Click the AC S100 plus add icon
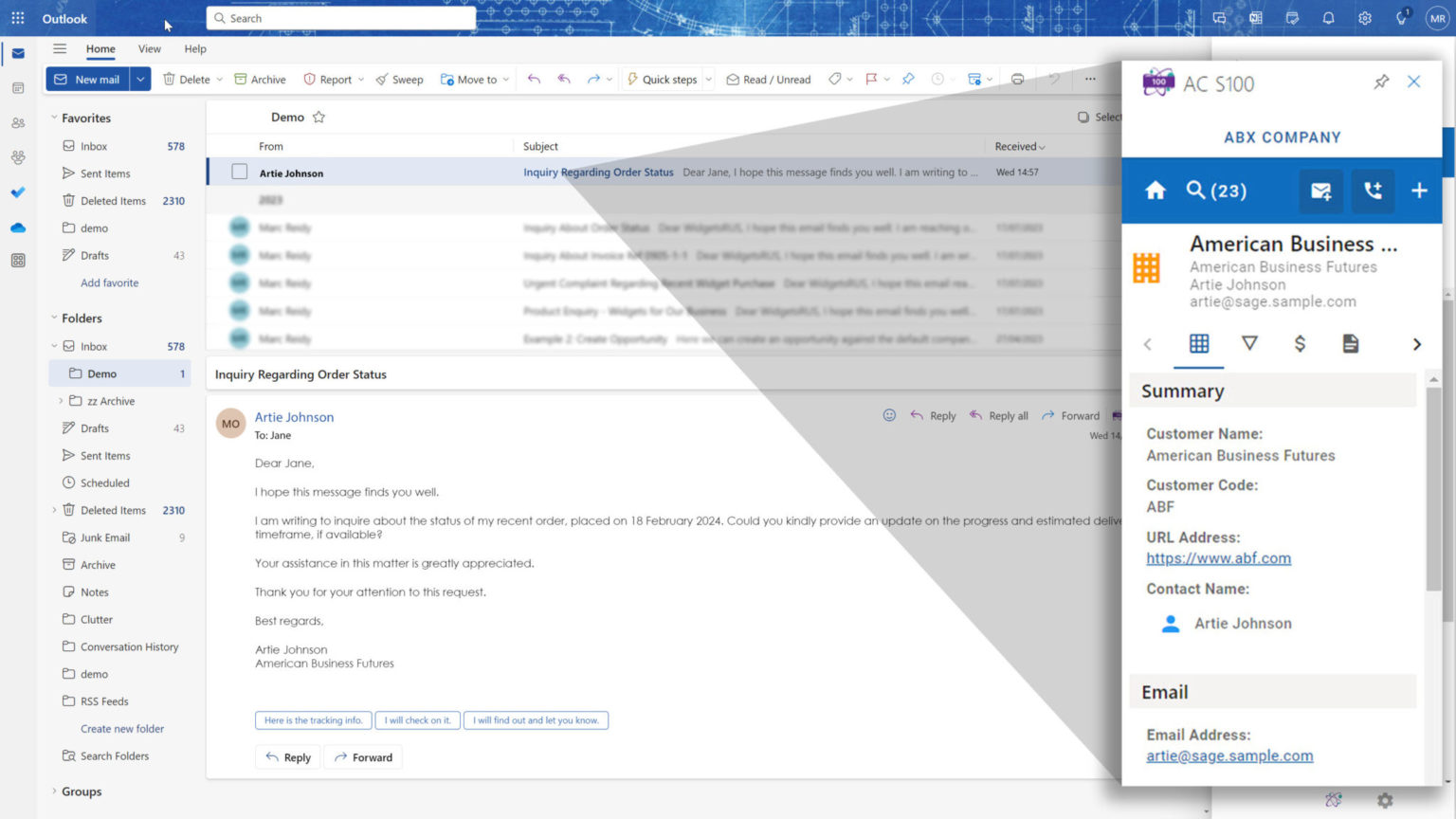The height and width of the screenshot is (819, 1456). [1419, 191]
